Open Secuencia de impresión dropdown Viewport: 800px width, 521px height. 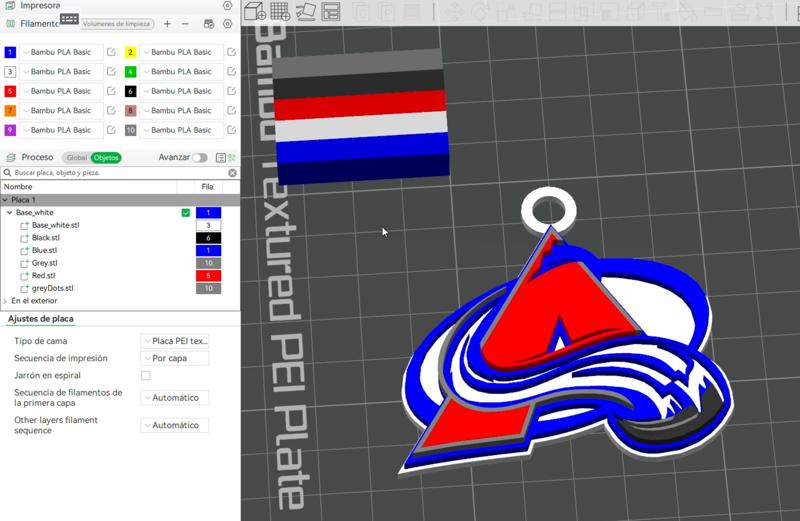coord(174,358)
